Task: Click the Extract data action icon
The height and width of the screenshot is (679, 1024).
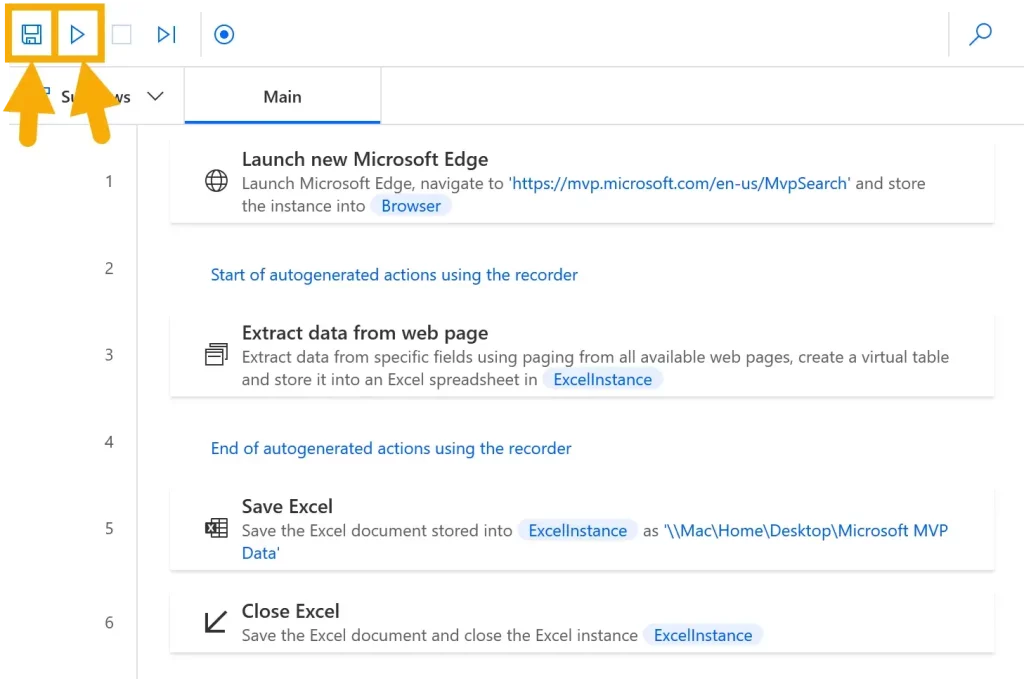Action: [216, 355]
